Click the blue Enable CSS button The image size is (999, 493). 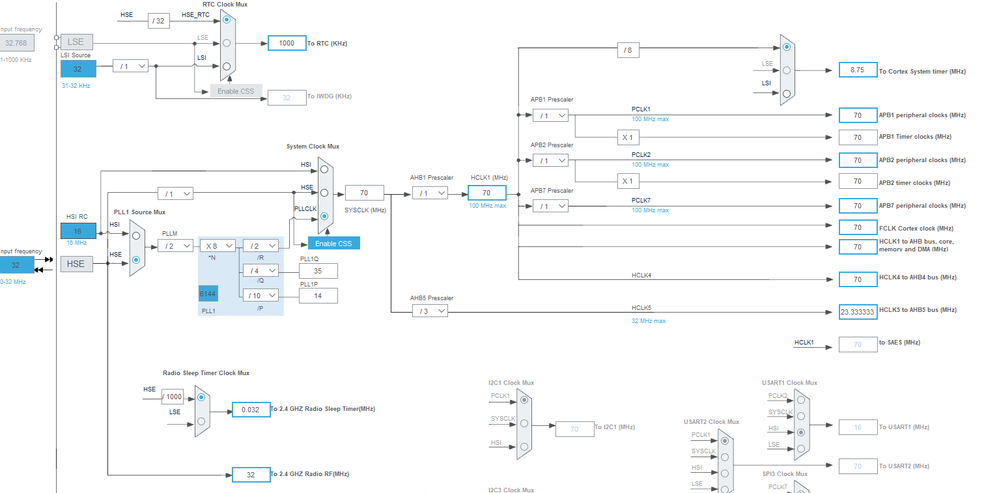pos(334,243)
